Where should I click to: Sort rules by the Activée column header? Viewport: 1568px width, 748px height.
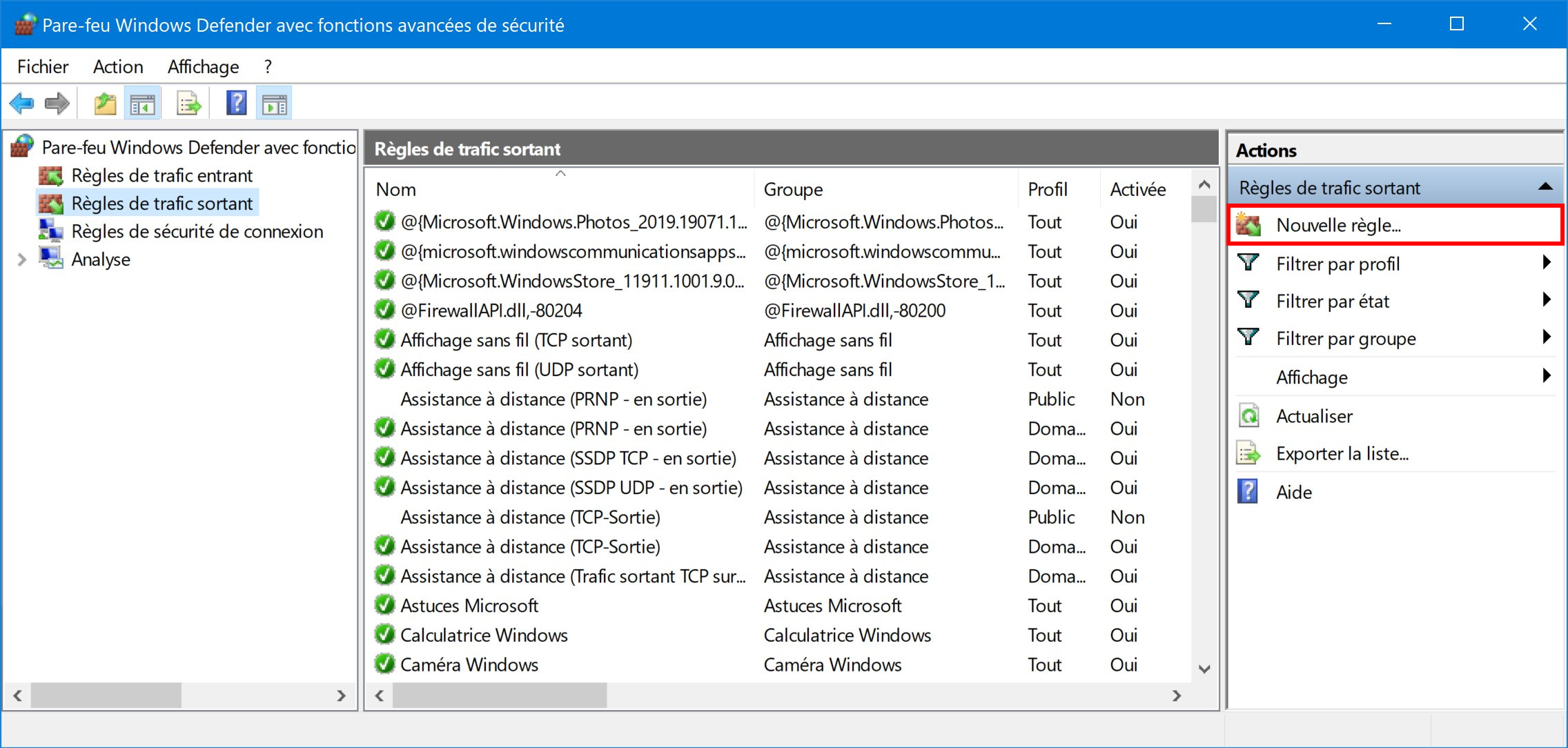click(x=1145, y=189)
